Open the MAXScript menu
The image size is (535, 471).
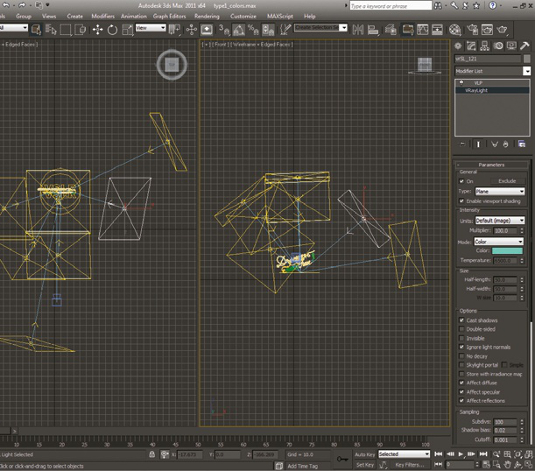pyautogui.click(x=280, y=16)
